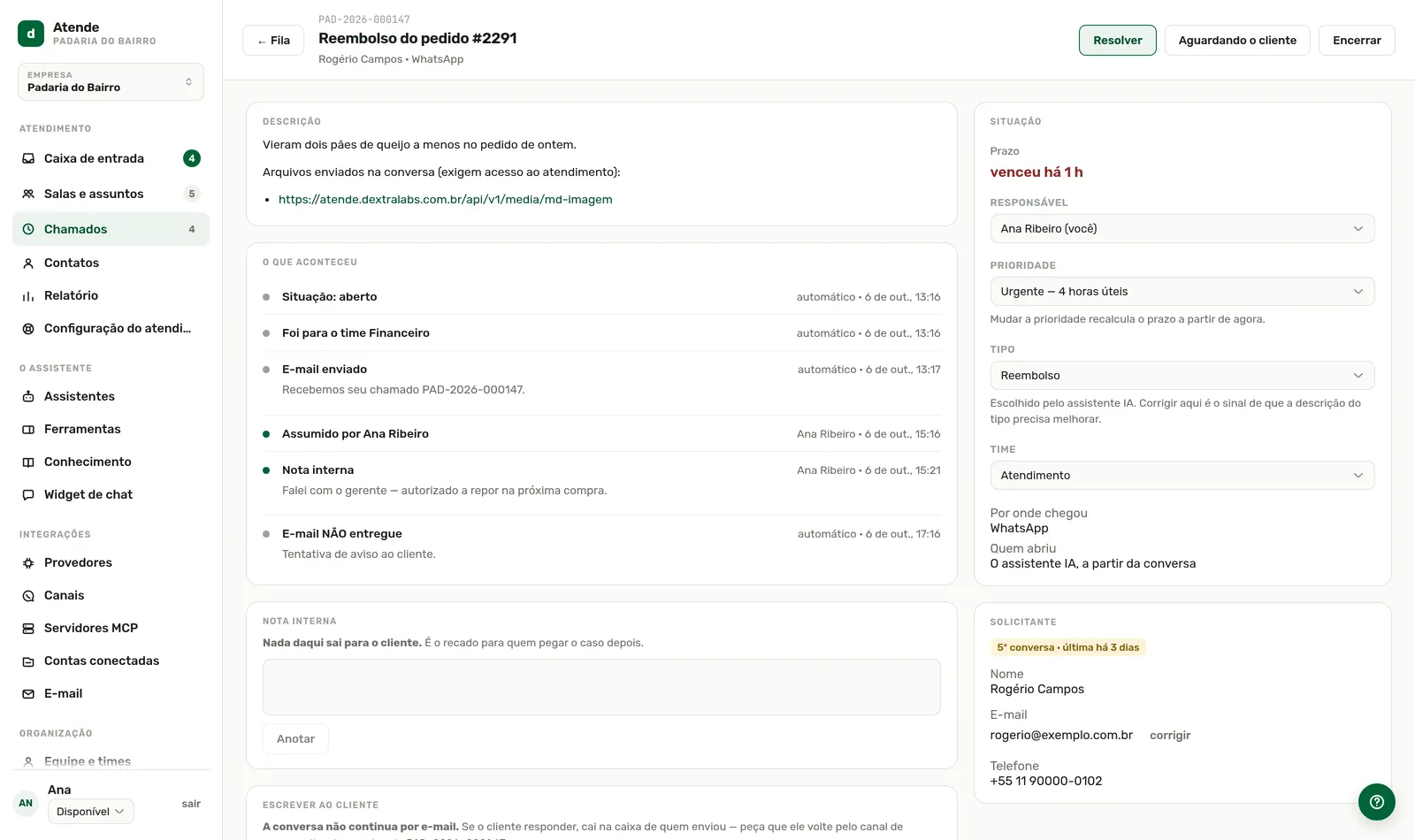This screenshot has width=1415, height=840.
Task: Open the Relatório page
Action: 111,295
